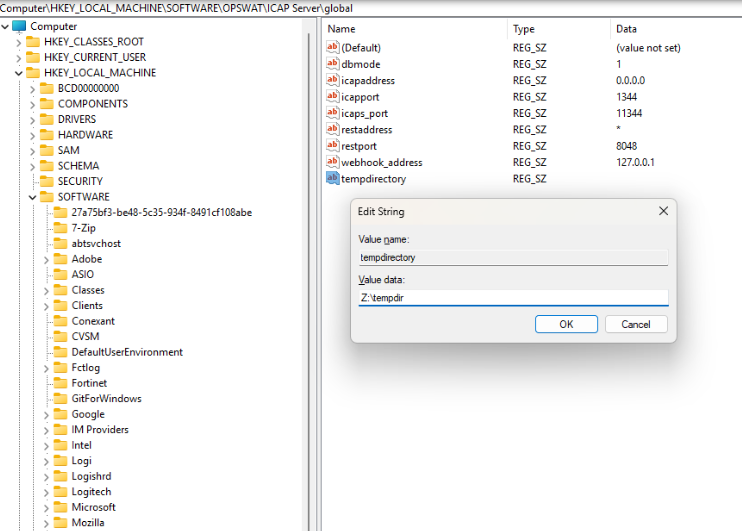Screen dimensions: 742x531
Task: Expand the COMPONENTS key
Action: (32, 105)
